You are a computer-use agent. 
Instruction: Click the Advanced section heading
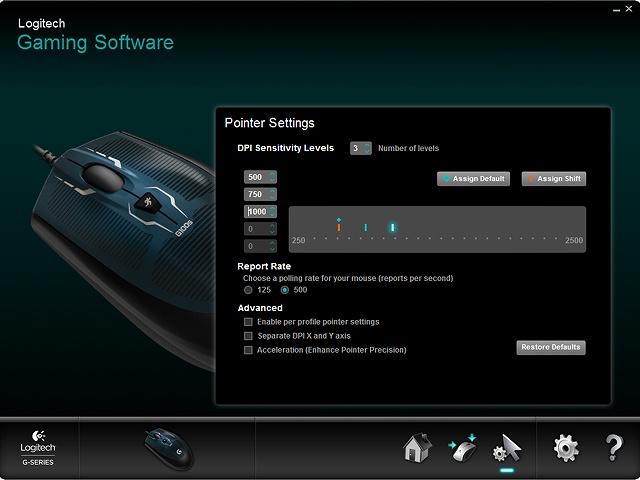tap(260, 308)
